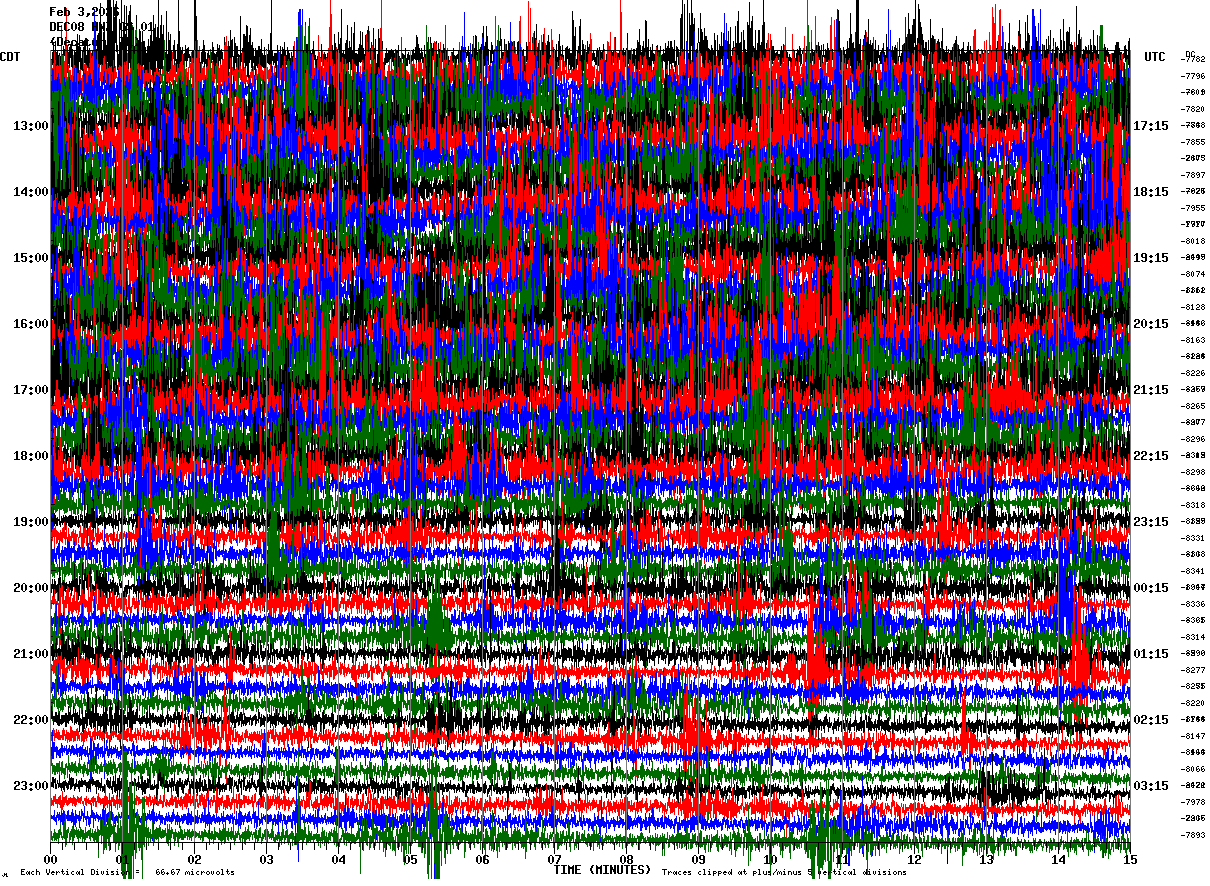1210x886 pixels.
Task: Click the 18:00 CDT time label
Action: 30,456
